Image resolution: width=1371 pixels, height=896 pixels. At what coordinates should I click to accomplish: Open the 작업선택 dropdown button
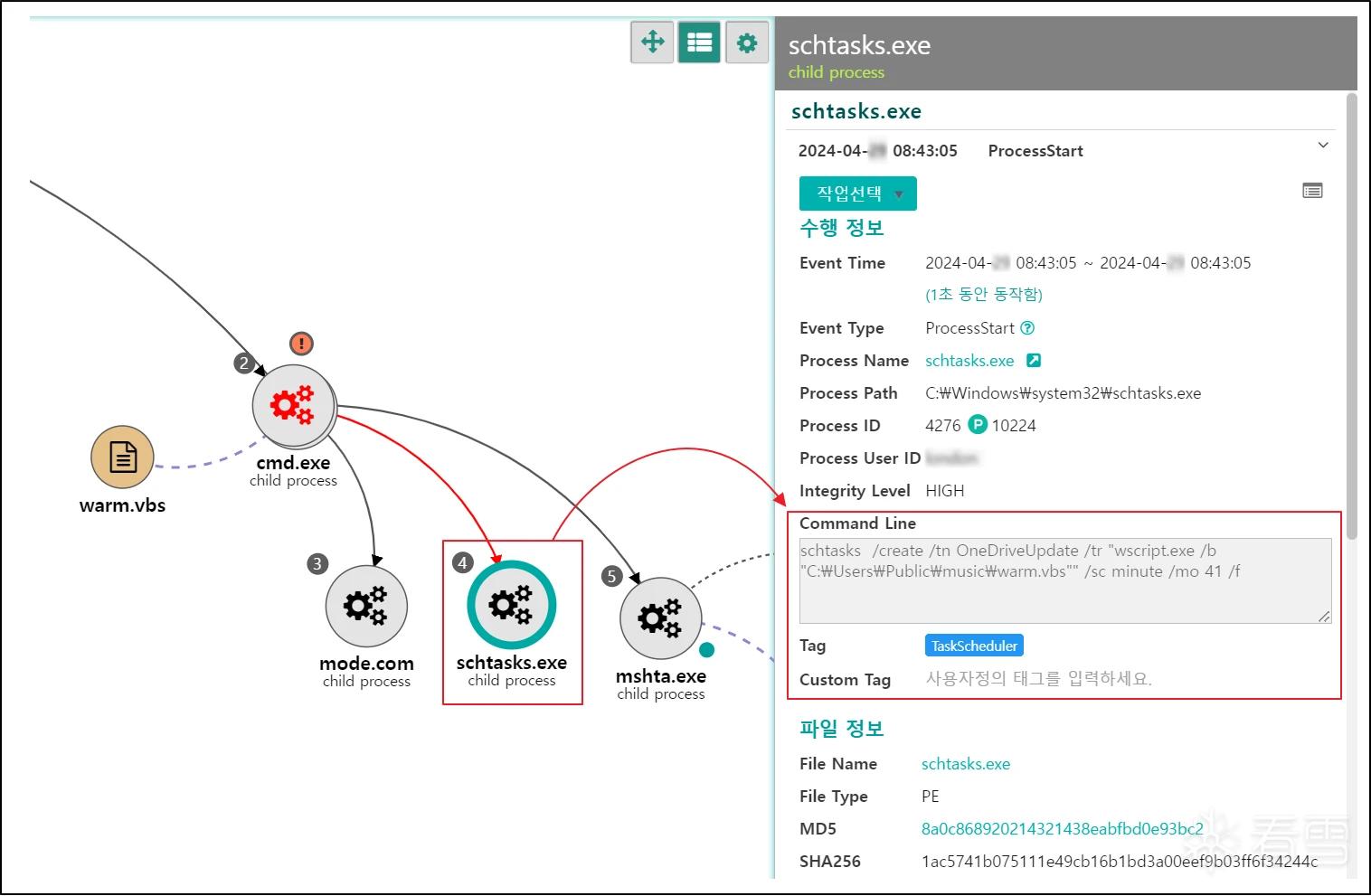[x=858, y=193]
